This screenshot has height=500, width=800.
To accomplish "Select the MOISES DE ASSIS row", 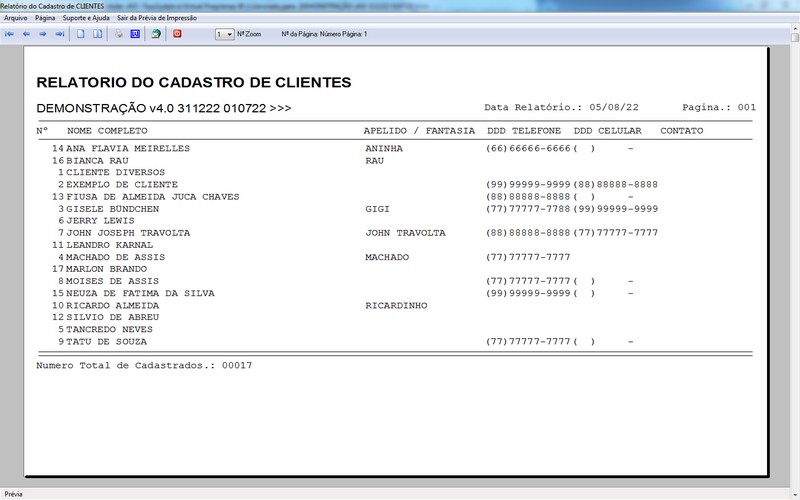I will [113, 281].
